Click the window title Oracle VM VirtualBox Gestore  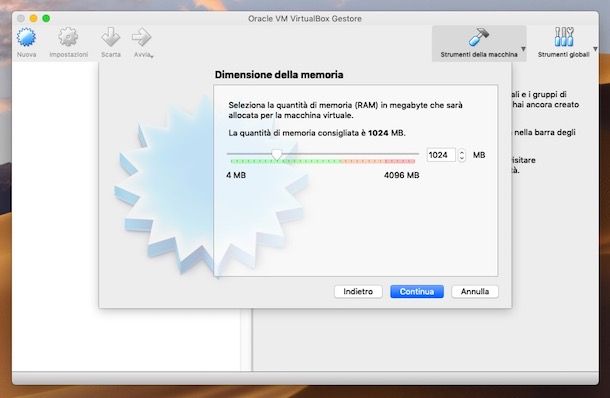point(305,19)
